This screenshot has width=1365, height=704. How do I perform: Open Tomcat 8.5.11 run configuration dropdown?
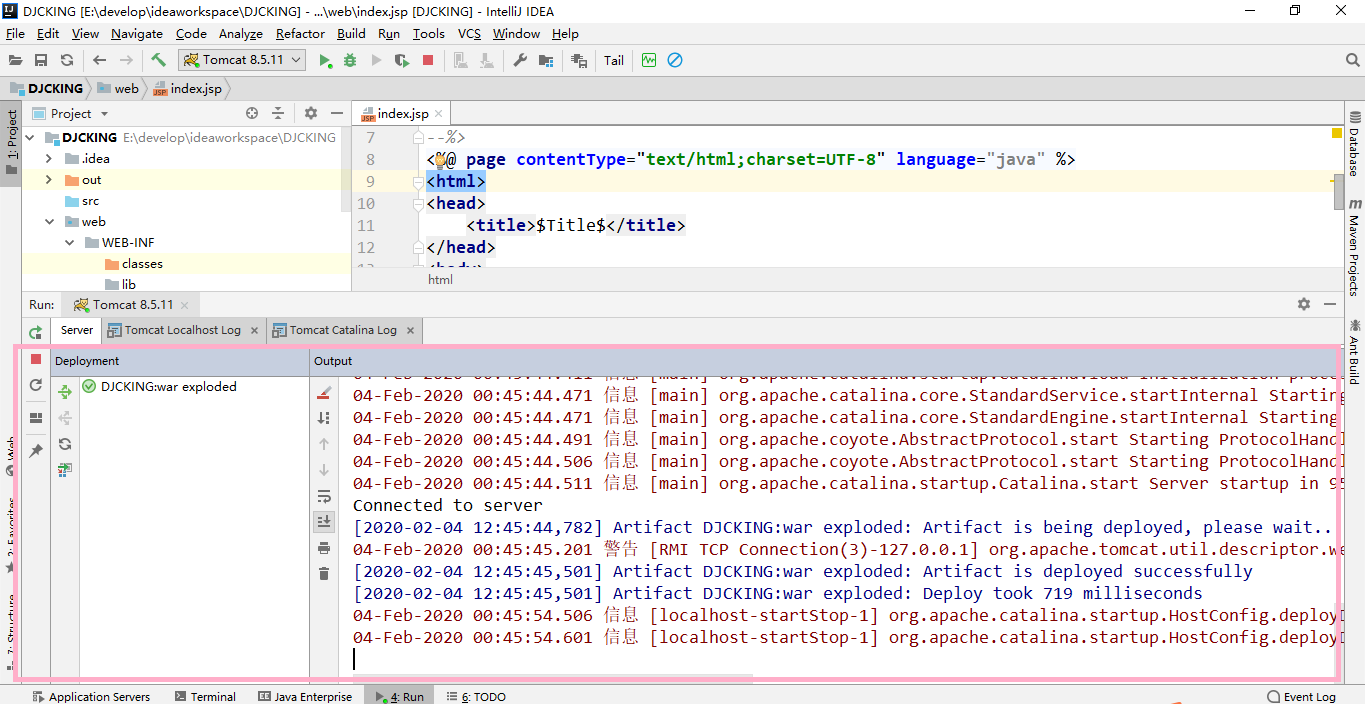[x=242, y=60]
